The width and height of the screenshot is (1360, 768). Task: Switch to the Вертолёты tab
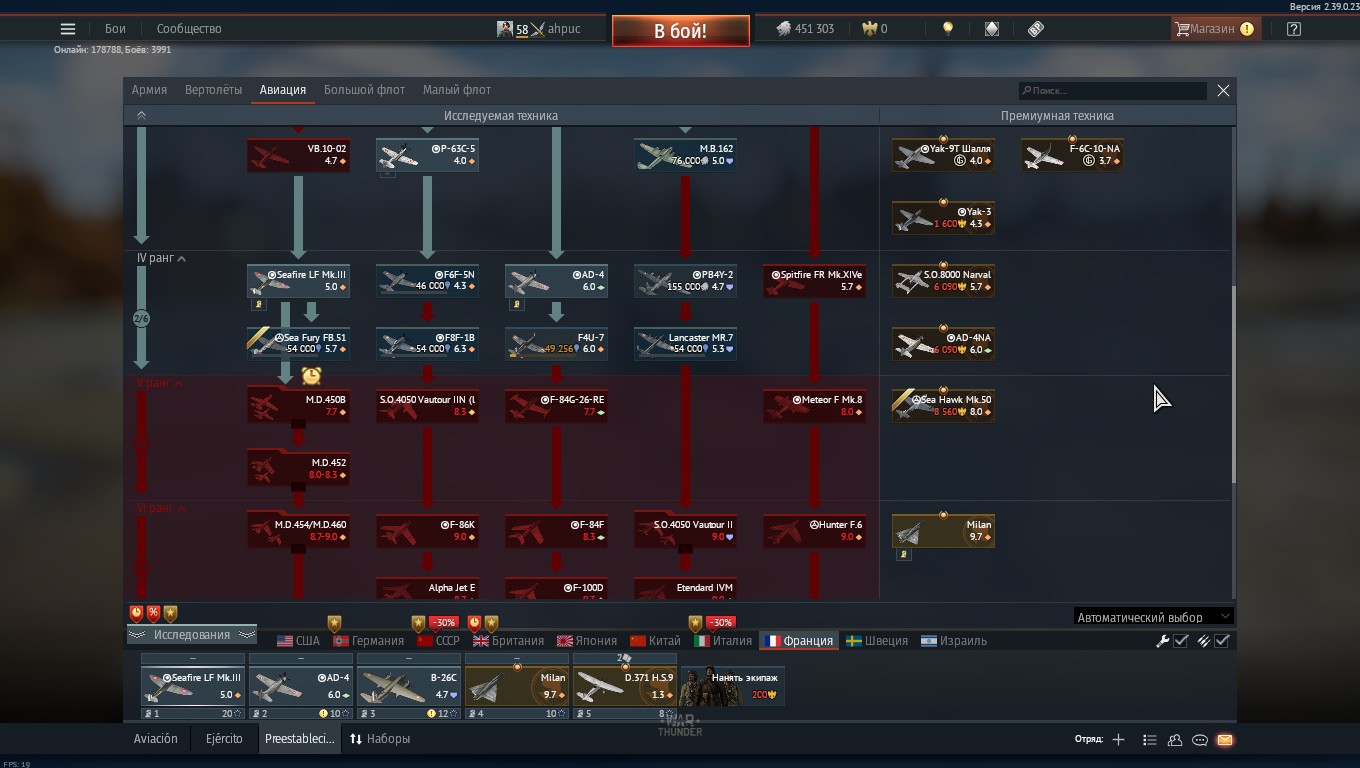pyautogui.click(x=213, y=90)
